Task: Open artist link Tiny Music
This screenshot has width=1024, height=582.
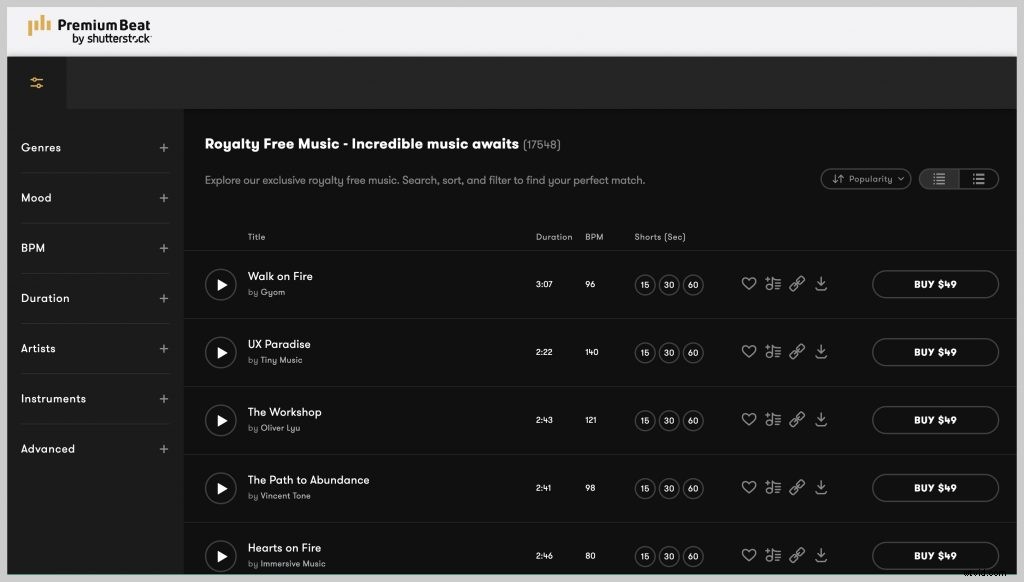Action: click(x=280, y=360)
